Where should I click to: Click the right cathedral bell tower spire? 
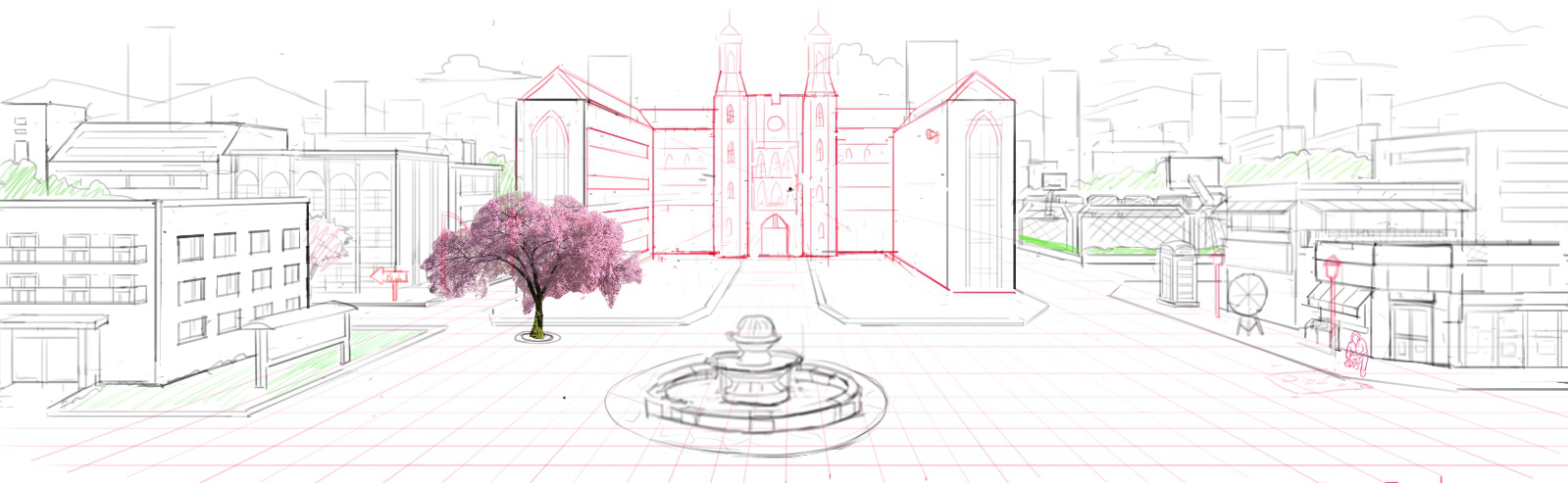820,53
